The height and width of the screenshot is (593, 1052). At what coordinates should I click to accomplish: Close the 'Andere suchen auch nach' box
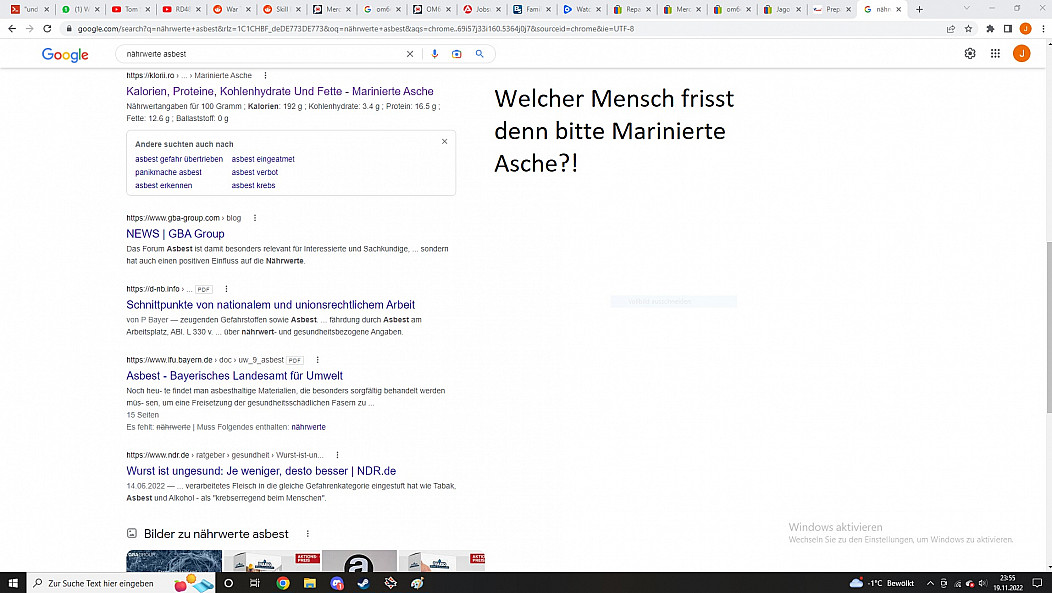pos(445,142)
